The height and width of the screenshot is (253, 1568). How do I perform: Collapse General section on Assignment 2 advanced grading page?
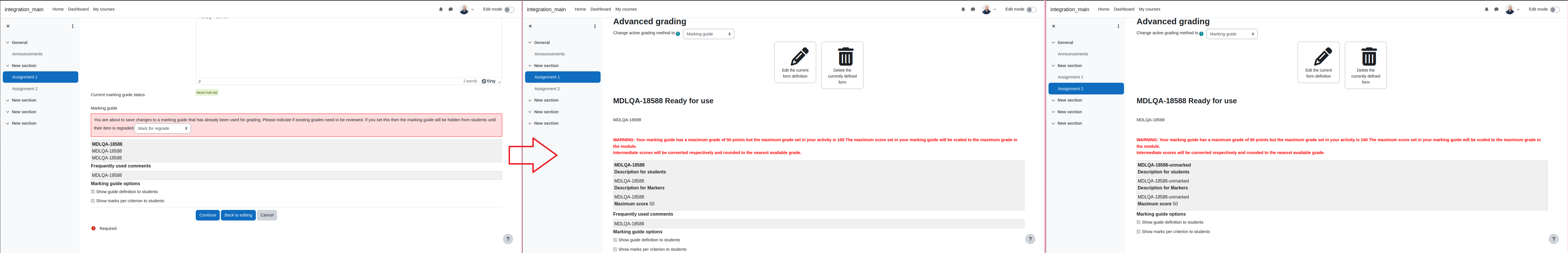[1054, 43]
